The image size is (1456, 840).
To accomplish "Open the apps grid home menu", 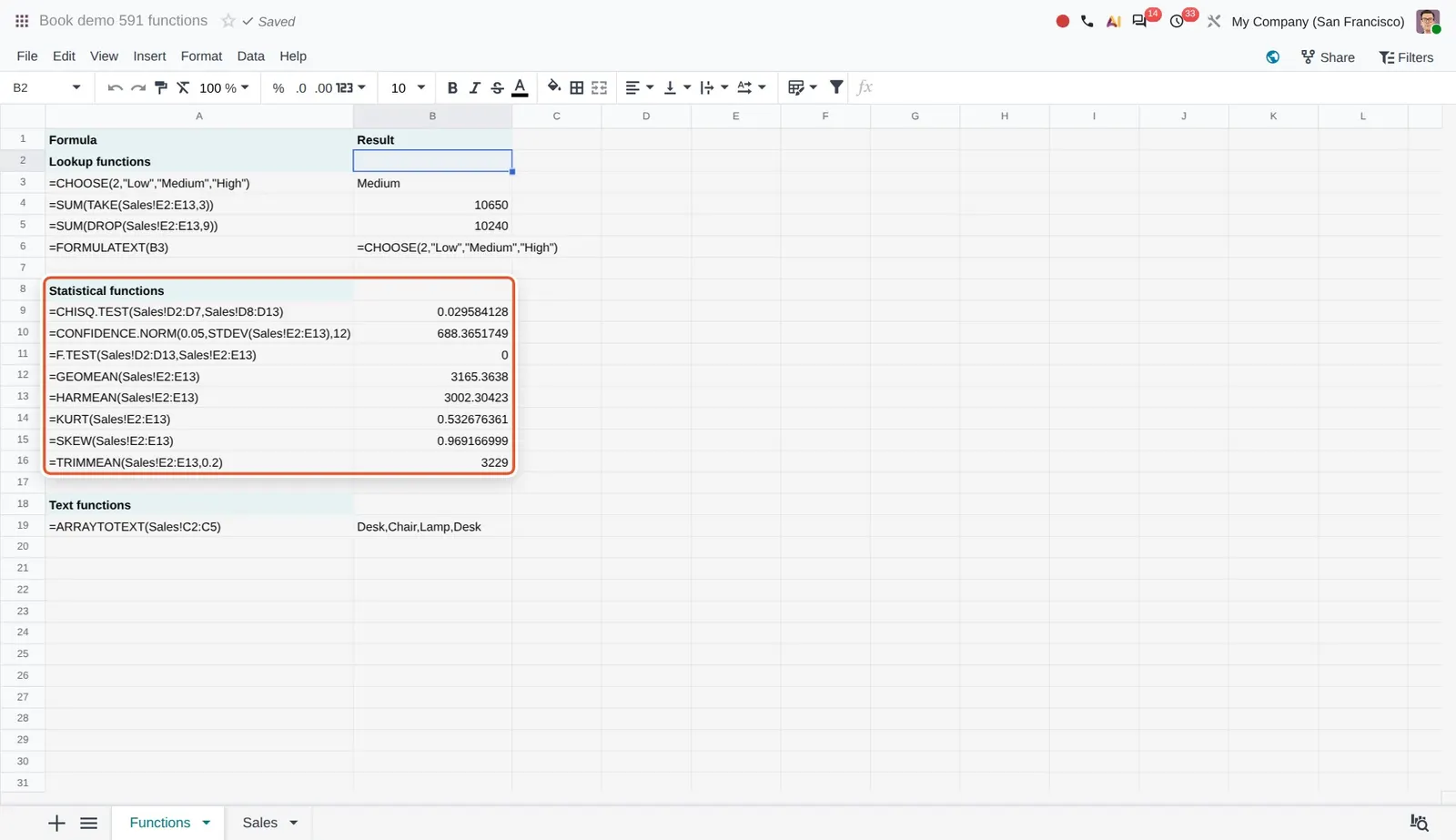I will (22, 21).
